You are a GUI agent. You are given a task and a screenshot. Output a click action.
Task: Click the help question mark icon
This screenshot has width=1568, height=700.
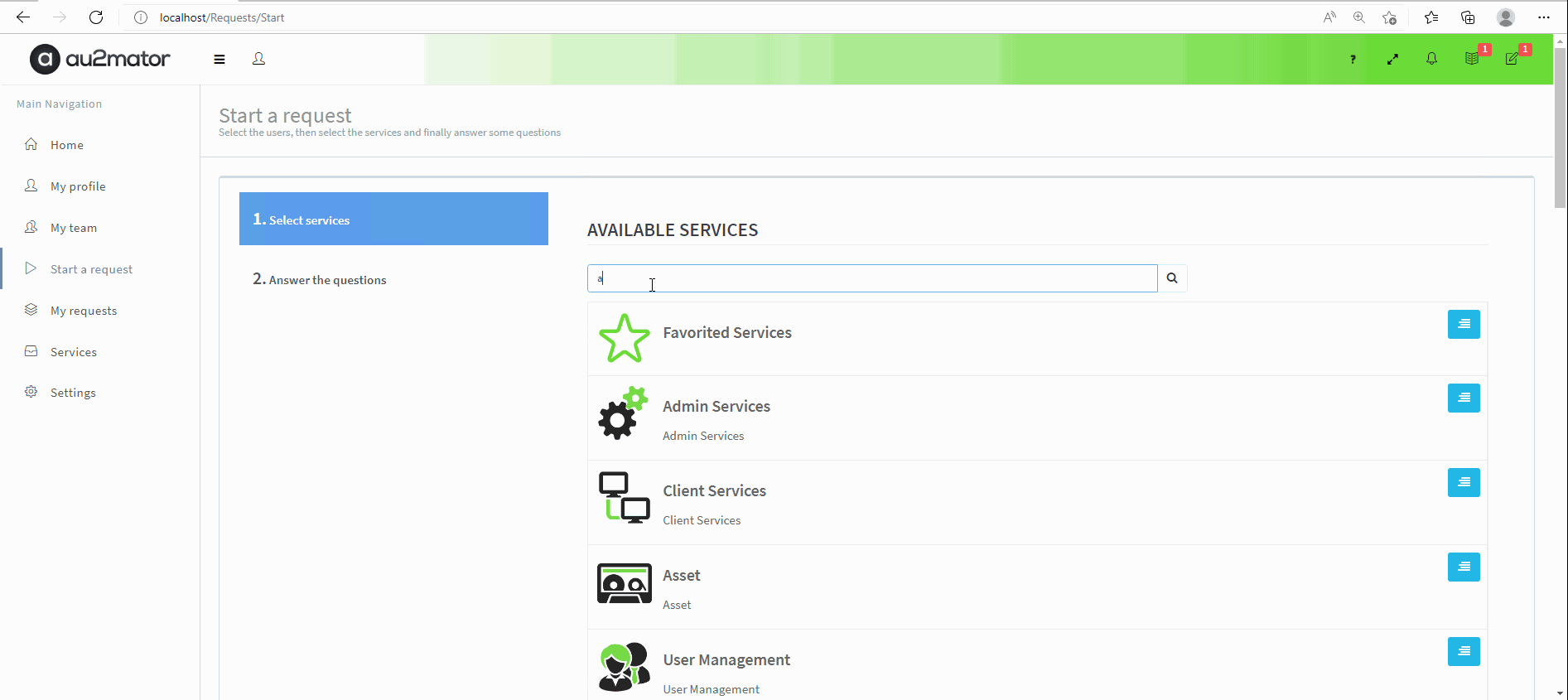(x=1353, y=59)
